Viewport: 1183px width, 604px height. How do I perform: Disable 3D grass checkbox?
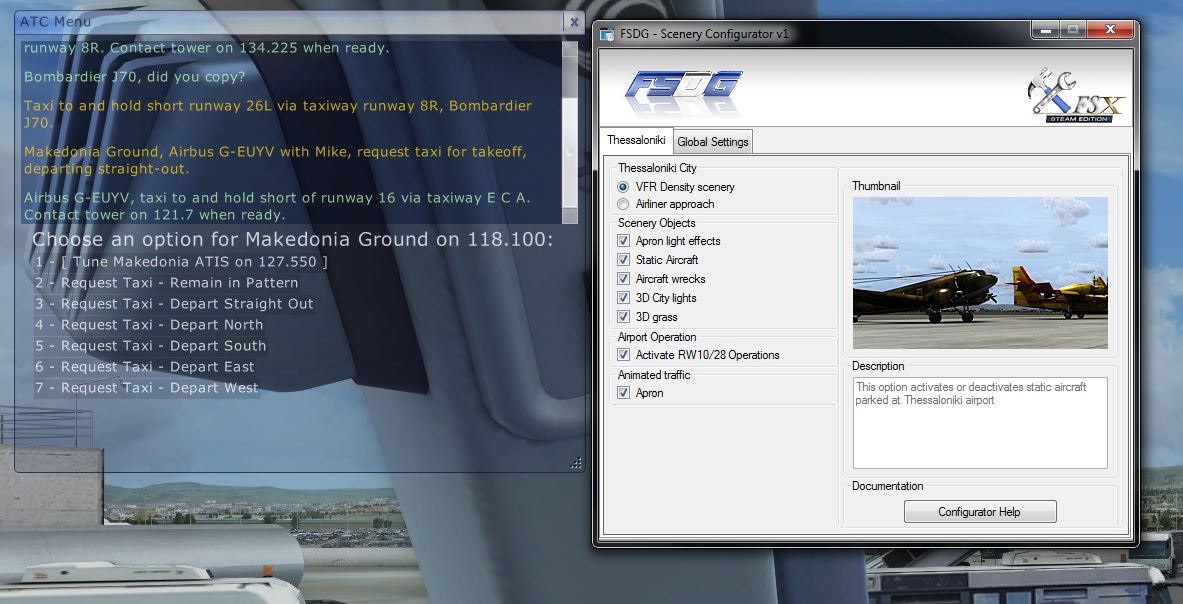pos(624,317)
